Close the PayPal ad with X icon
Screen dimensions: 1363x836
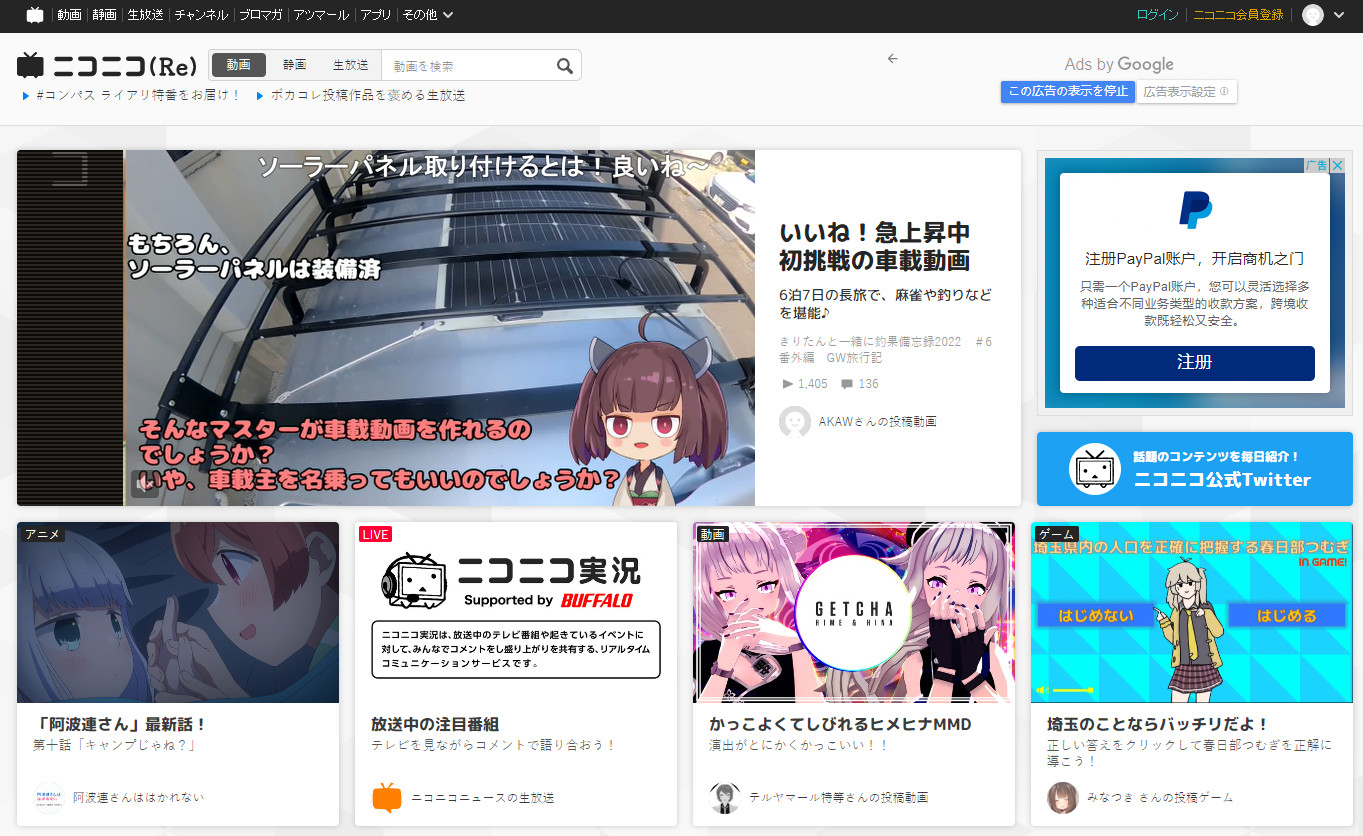[1337, 165]
